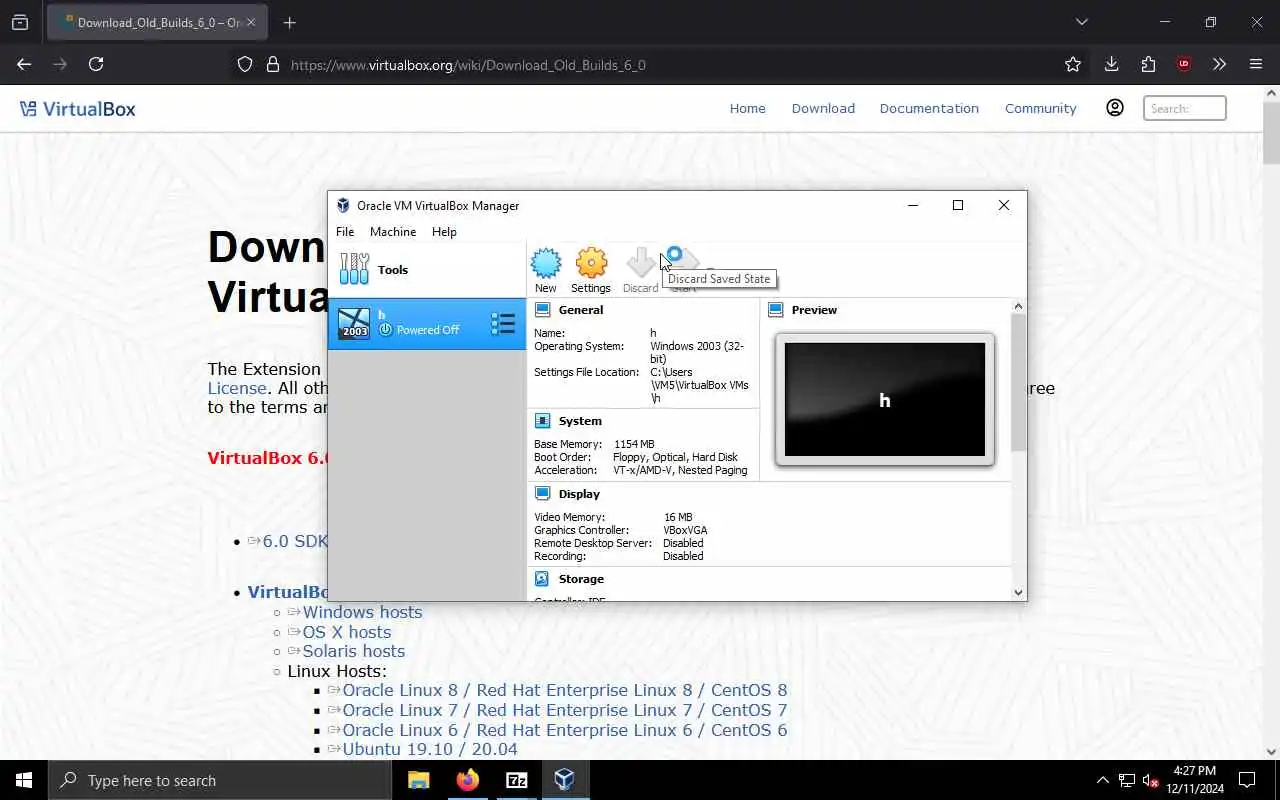Open a new browser tab with plus

[289, 22]
